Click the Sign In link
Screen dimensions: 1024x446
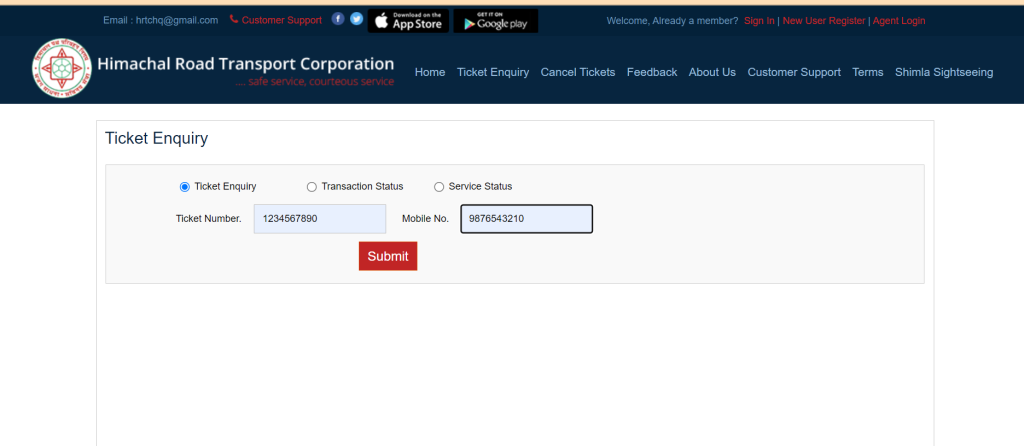(759, 21)
